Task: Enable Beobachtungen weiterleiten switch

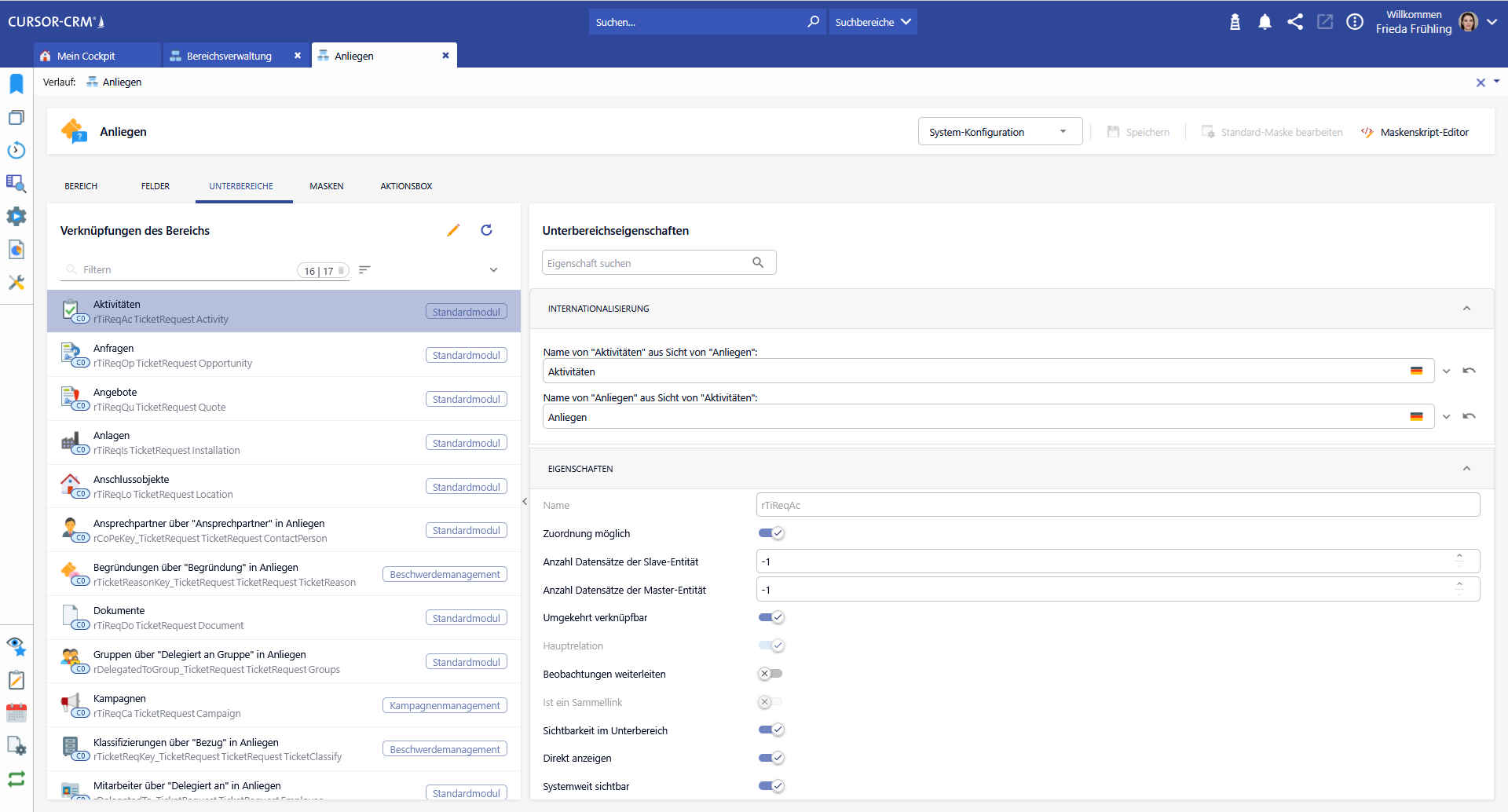Action: (770, 674)
